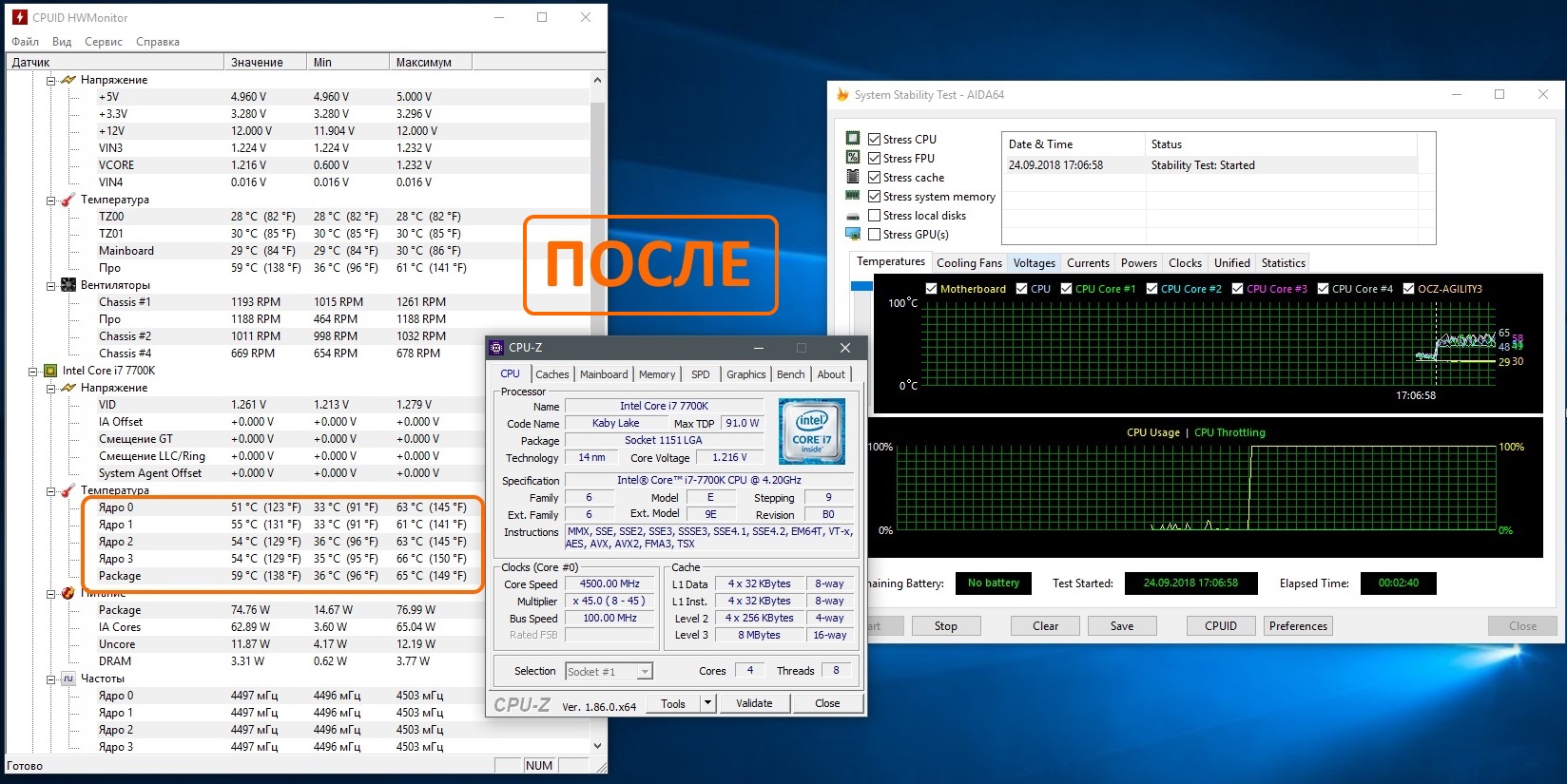Screen dimensions: 1567x784
Task: Open the Mainboard tab in CPU-Z
Action: [604, 374]
